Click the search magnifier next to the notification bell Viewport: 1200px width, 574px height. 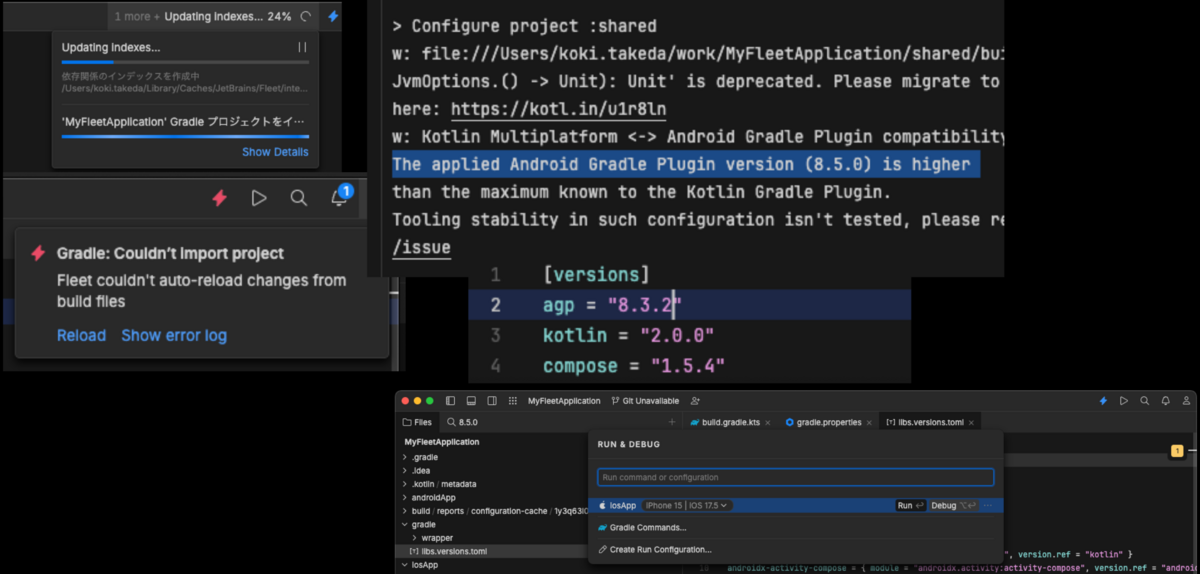point(299,198)
